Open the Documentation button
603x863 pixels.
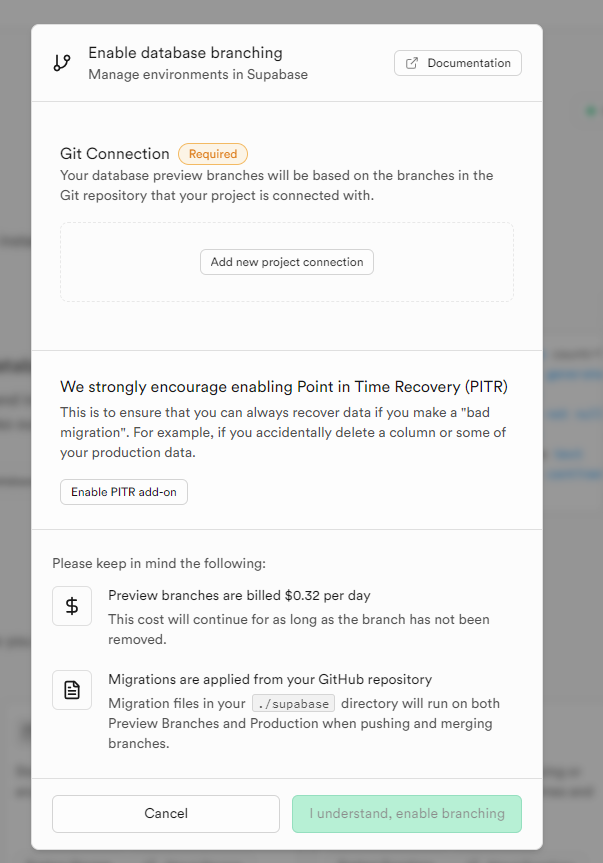(458, 63)
